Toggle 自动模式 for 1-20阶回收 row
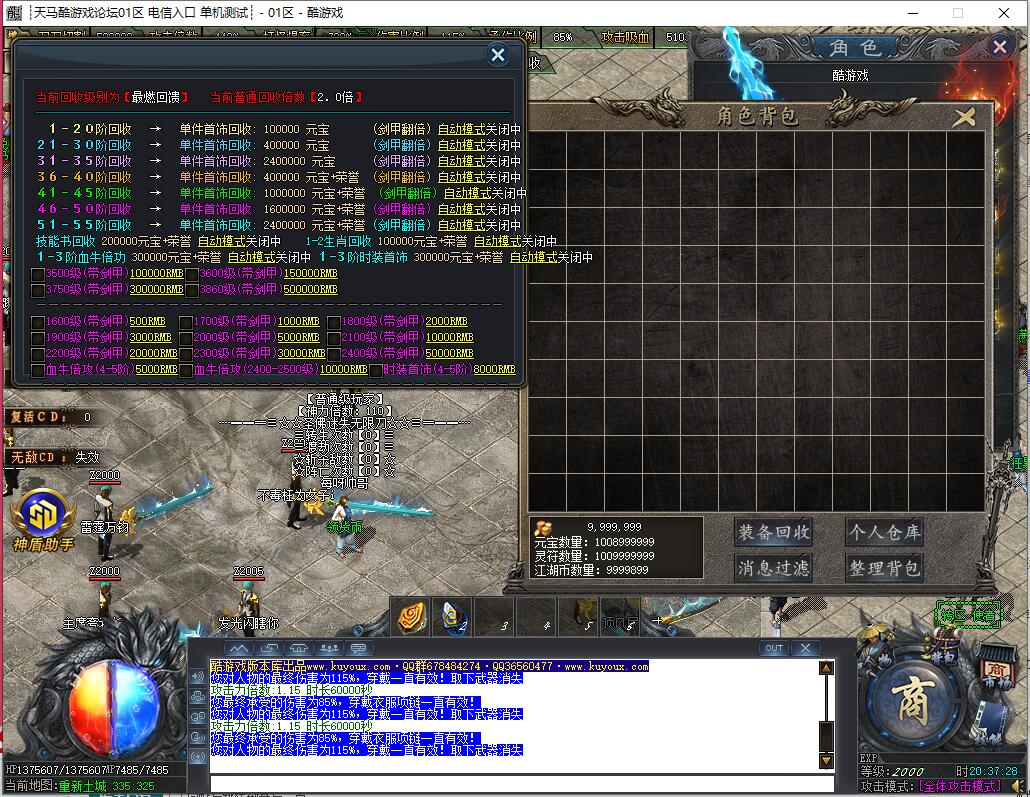This screenshot has height=797, width=1030. pos(461,129)
